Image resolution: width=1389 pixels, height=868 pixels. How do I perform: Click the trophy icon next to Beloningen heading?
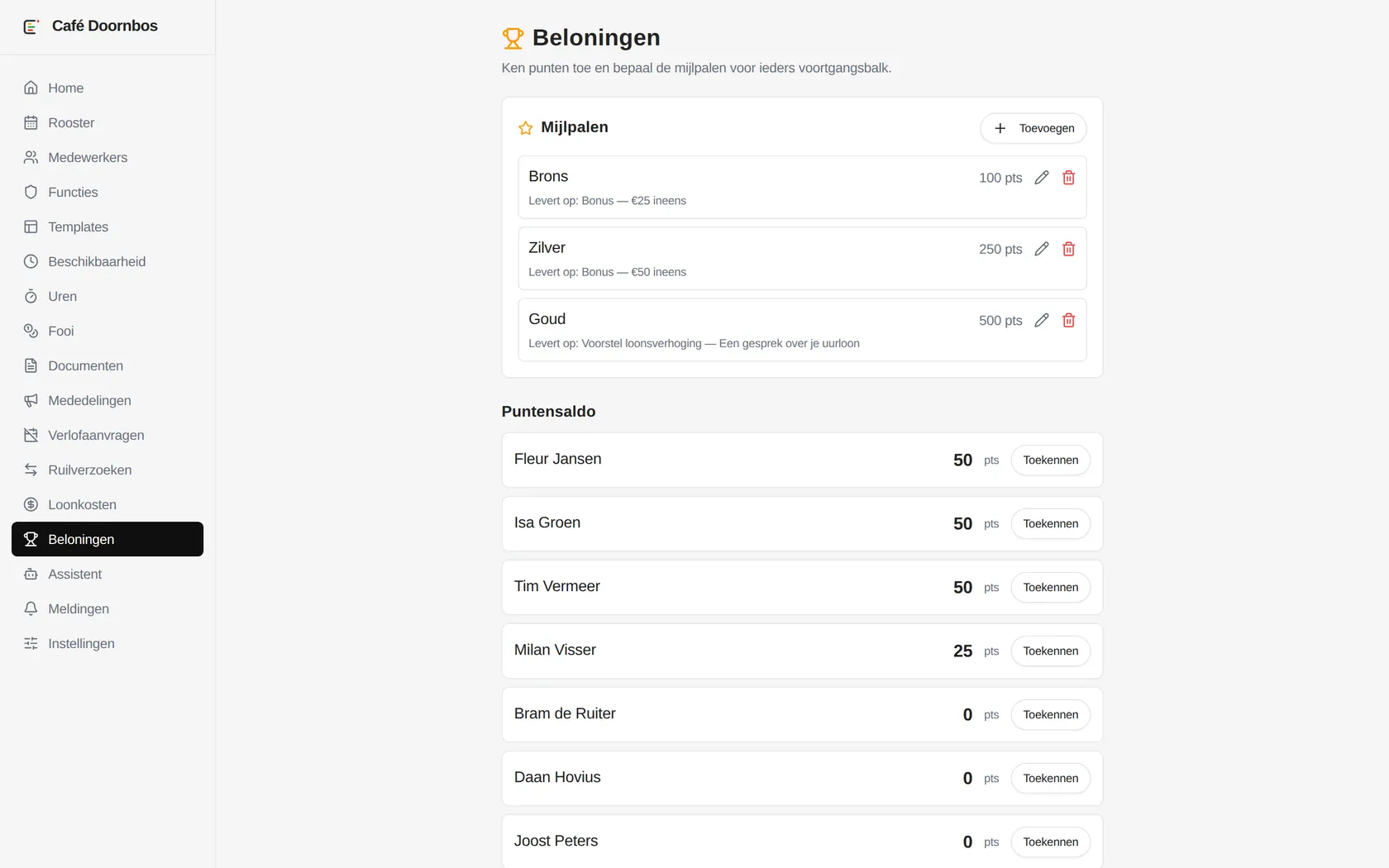tap(513, 38)
